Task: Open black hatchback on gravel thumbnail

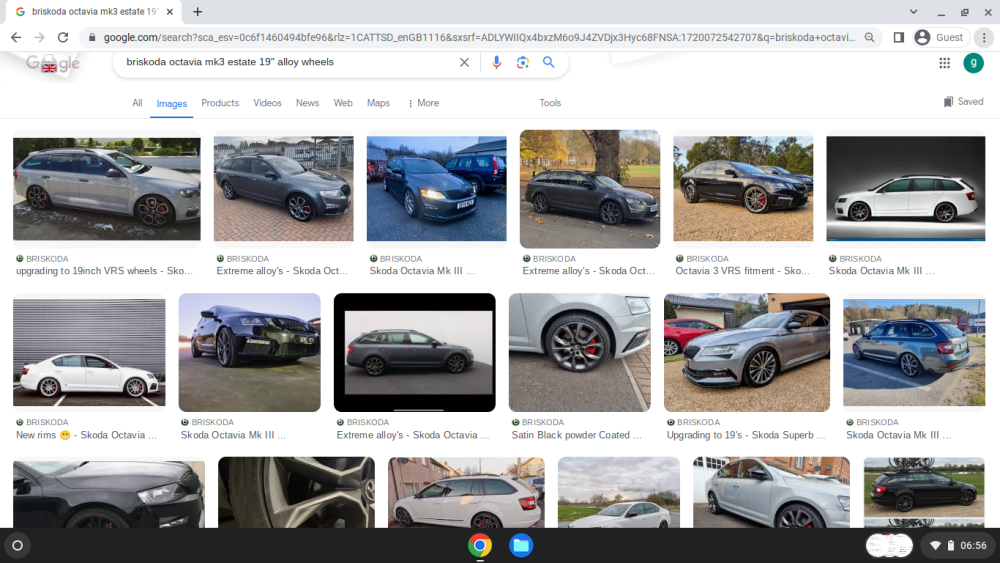Action: click(x=743, y=189)
